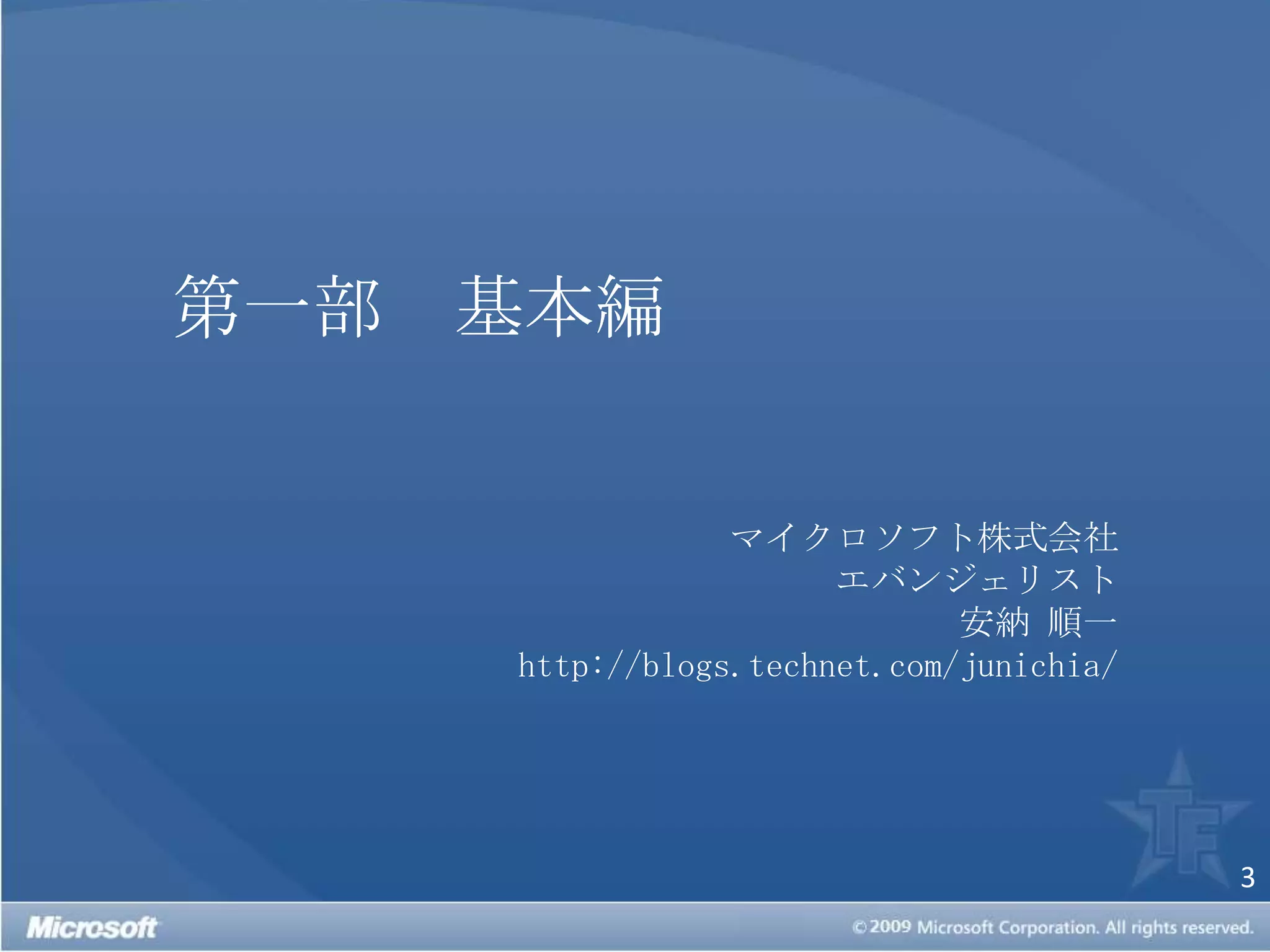Select the 2009 Microsoft Corporation copyright text
This screenshot has height=952, width=1270.
(1053, 927)
